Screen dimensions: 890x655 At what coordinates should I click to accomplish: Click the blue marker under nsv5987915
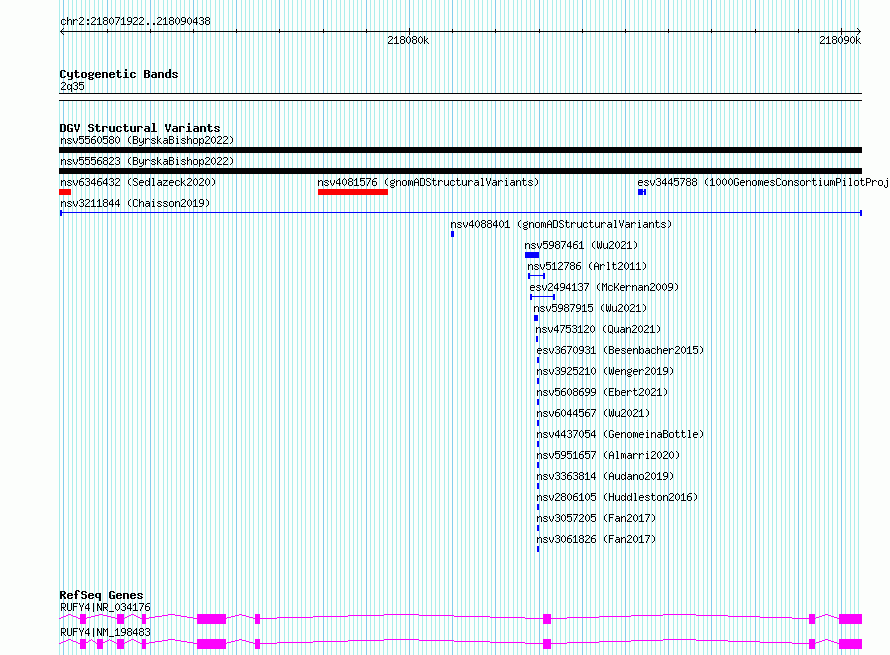[x=536, y=318]
